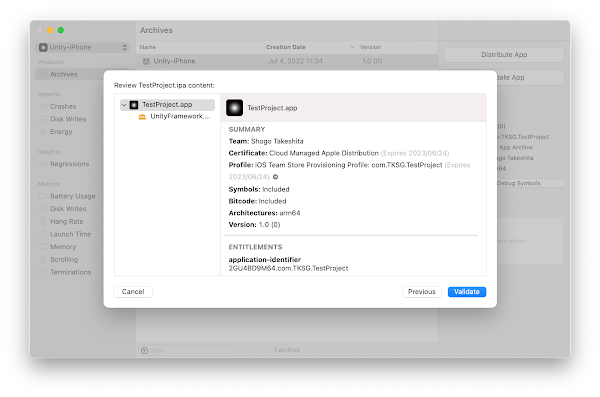600x397 pixels.
Task: Click the Distribute App button
Action: pyautogui.click(x=504, y=55)
